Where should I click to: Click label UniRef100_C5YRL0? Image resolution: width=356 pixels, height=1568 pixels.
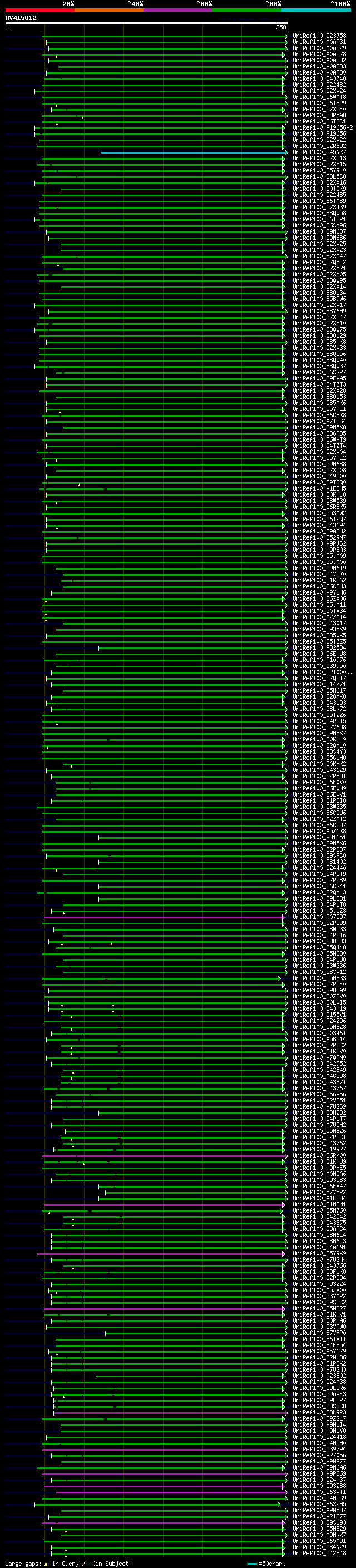point(319,170)
